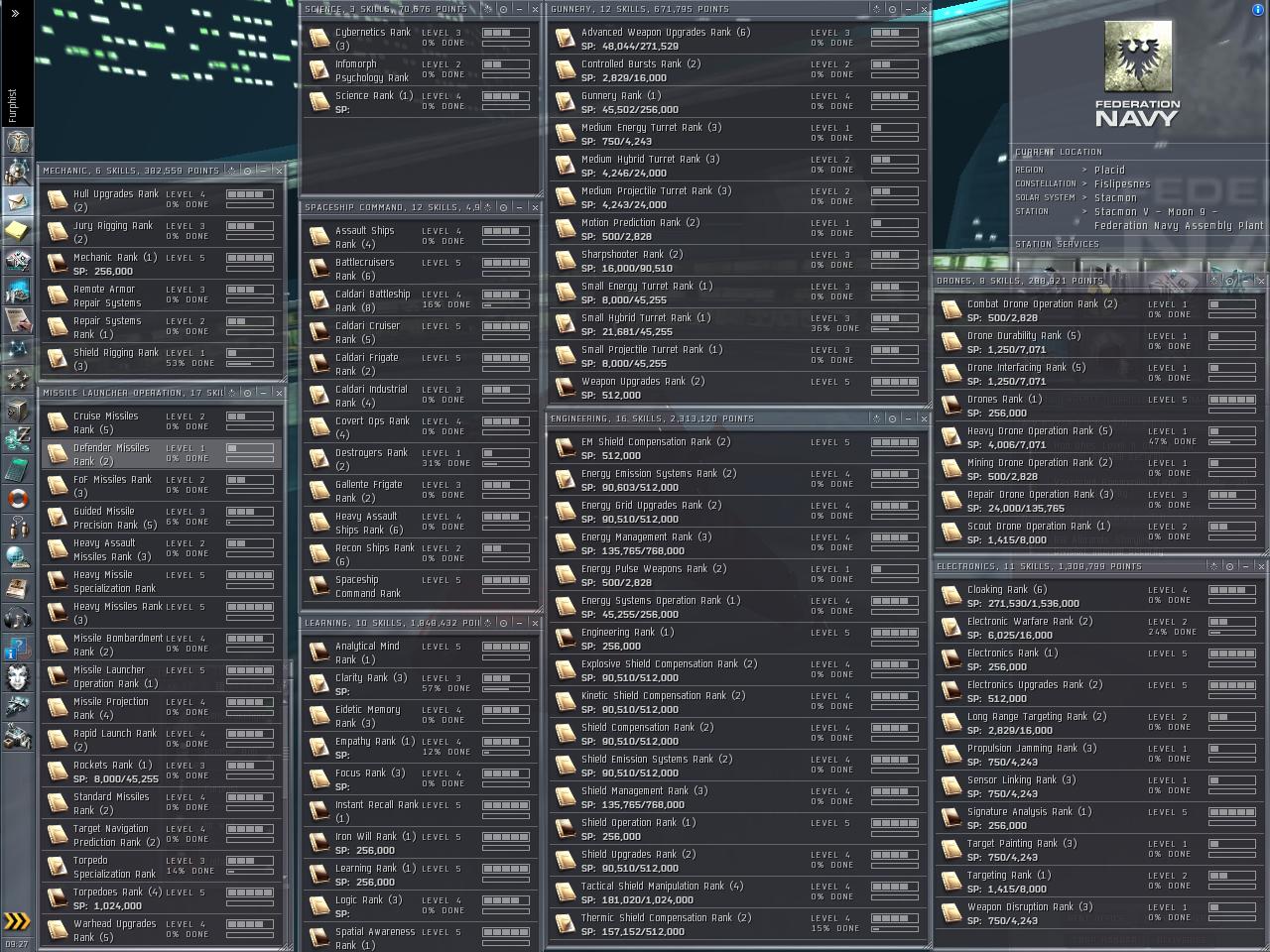The image size is (1270, 952).
Task: Toggle the pin on the Drones window
Action: [x=1214, y=281]
